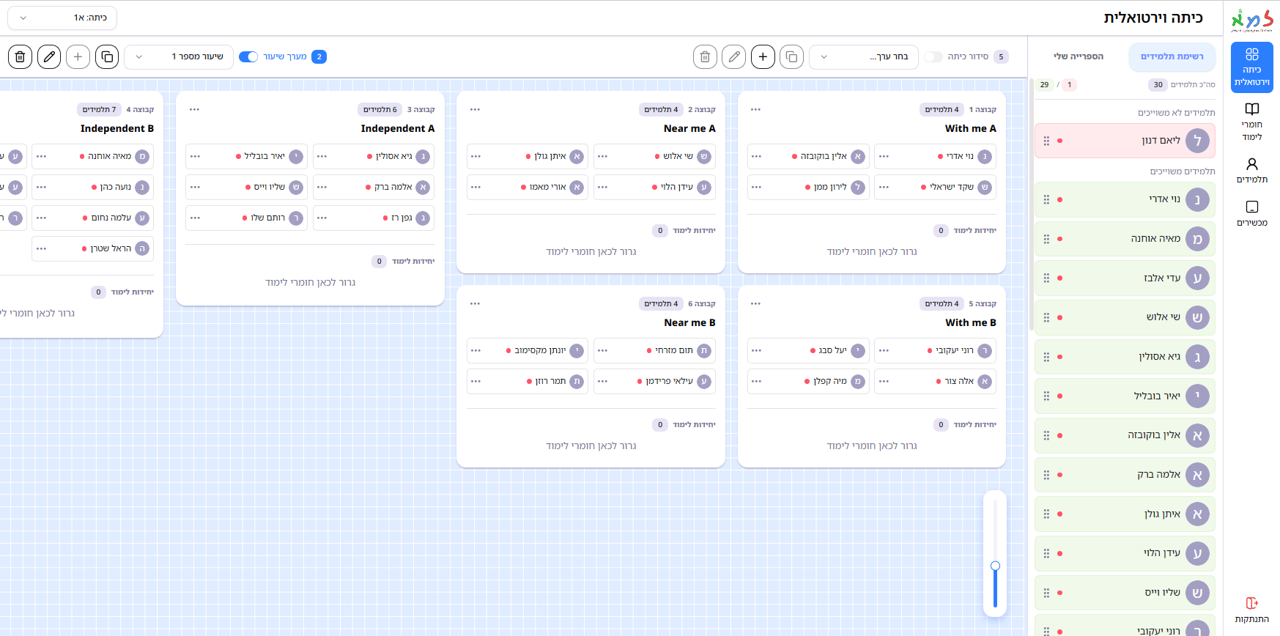Select student נוי אדרי in the students list

coord(1125,200)
